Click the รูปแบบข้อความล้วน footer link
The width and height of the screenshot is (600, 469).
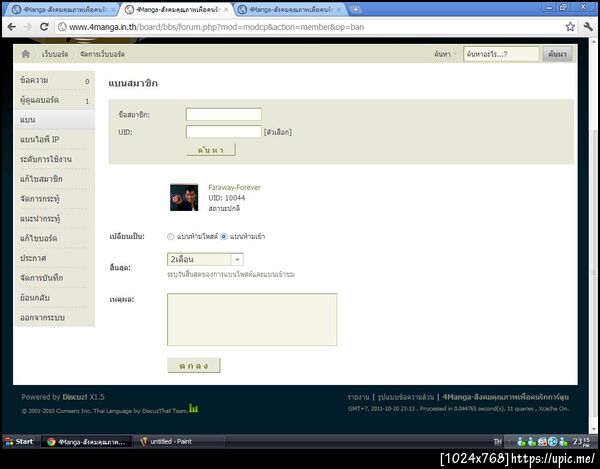pyautogui.click(x=406, y=397)
